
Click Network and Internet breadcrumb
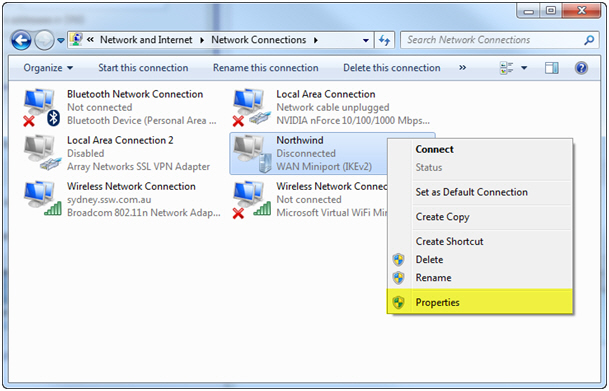point(146,40)
